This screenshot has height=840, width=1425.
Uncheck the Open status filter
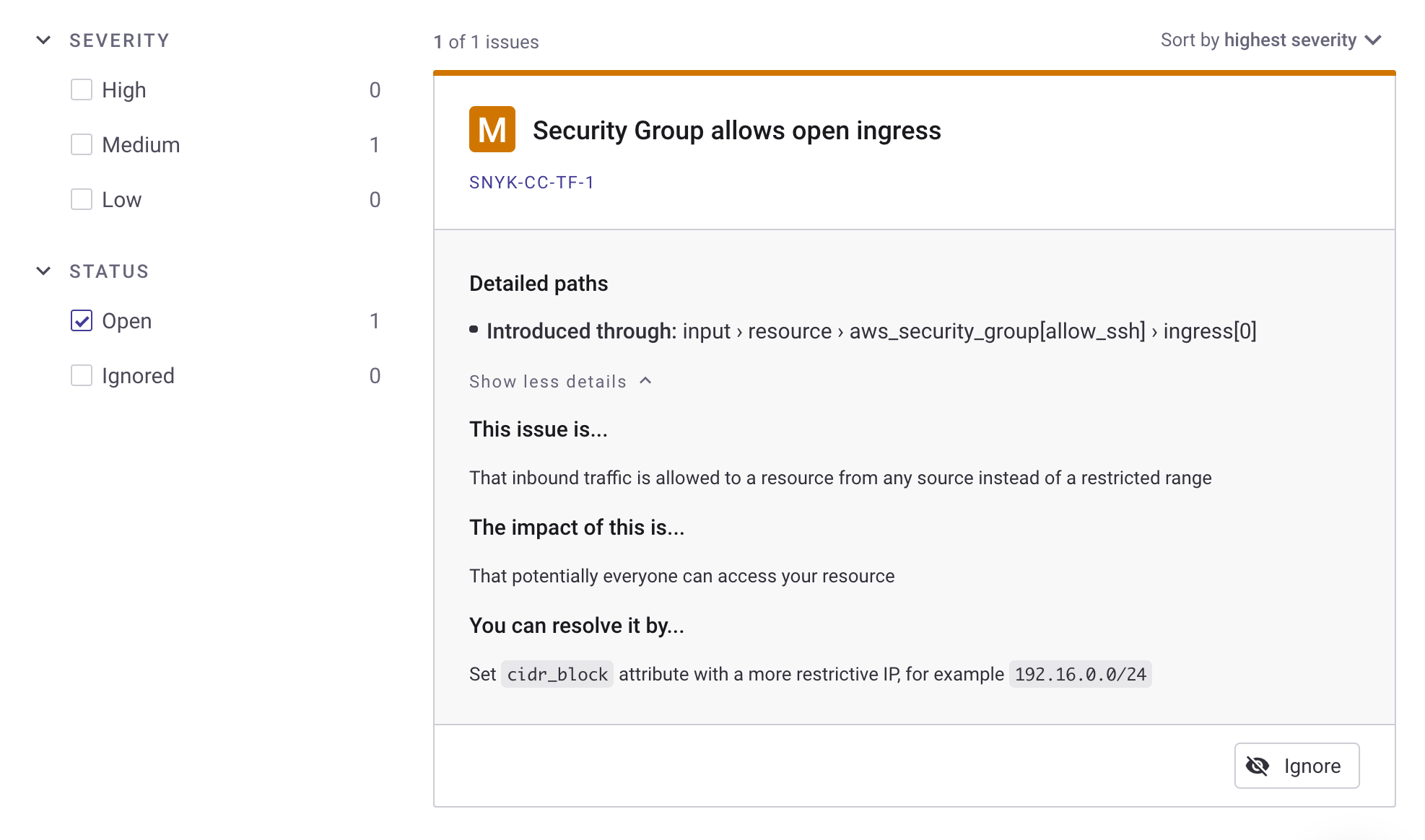[x=82, y=321]
